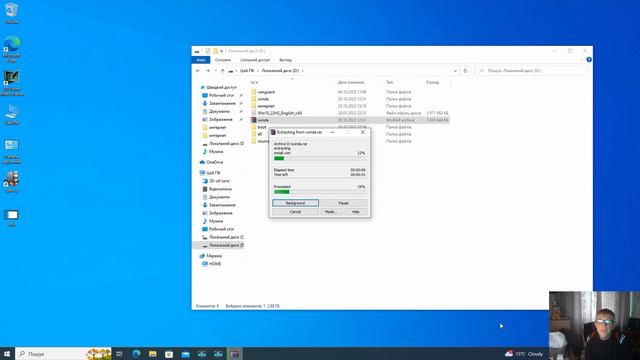The height and width of the screenshot is (360, 640).
Task: Open Відеозаписи in the navigation pane
Action: click(x=220, y=189)
